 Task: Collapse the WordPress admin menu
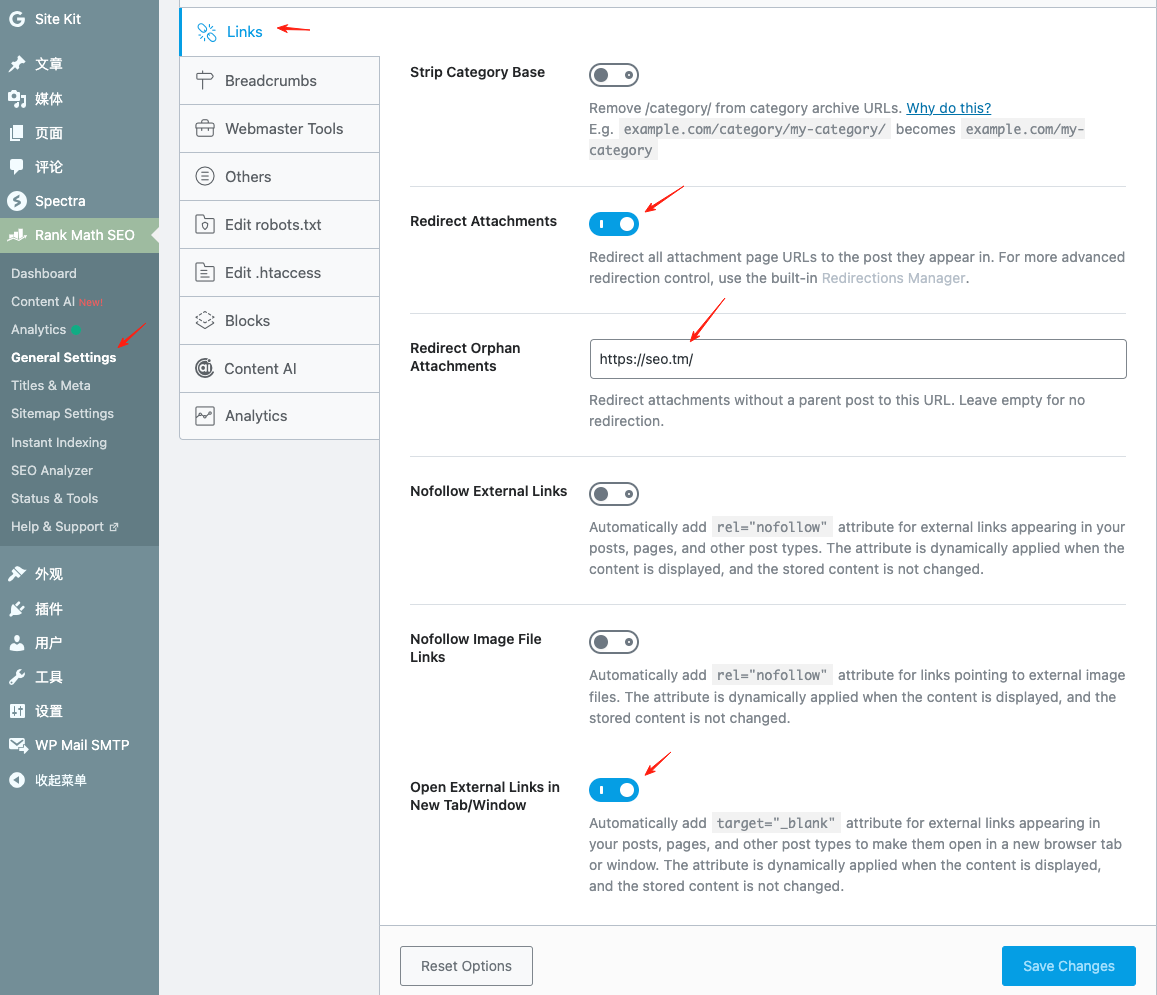[x=60, y=780]
